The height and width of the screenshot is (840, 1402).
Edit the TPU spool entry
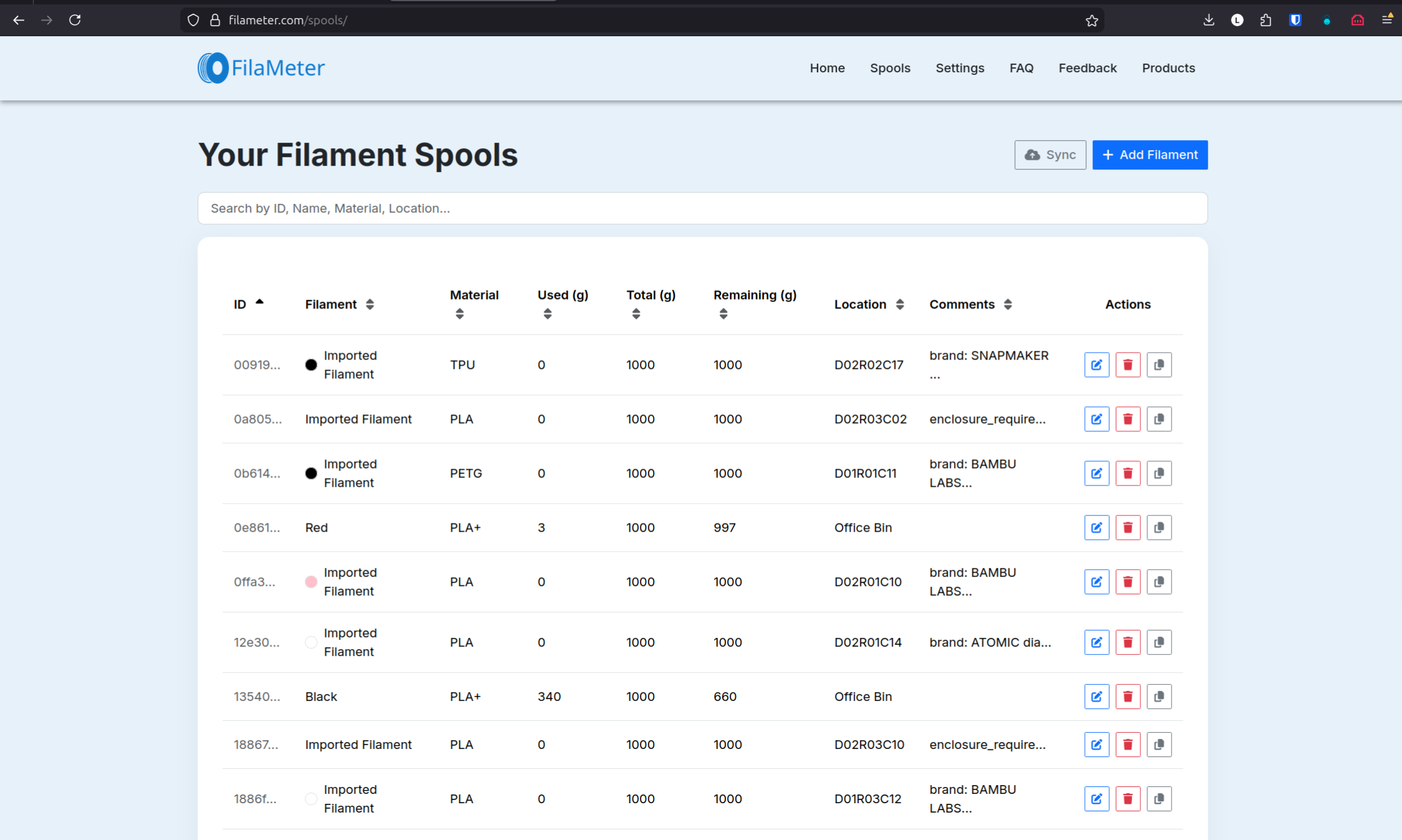tap(1097, 365)
